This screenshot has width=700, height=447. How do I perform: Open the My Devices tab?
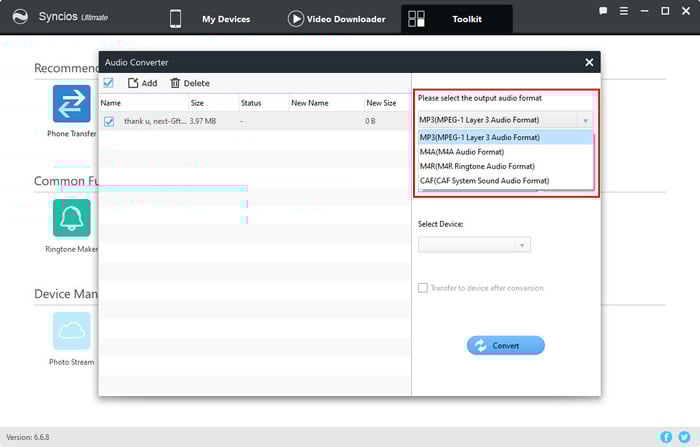[226, 19]
